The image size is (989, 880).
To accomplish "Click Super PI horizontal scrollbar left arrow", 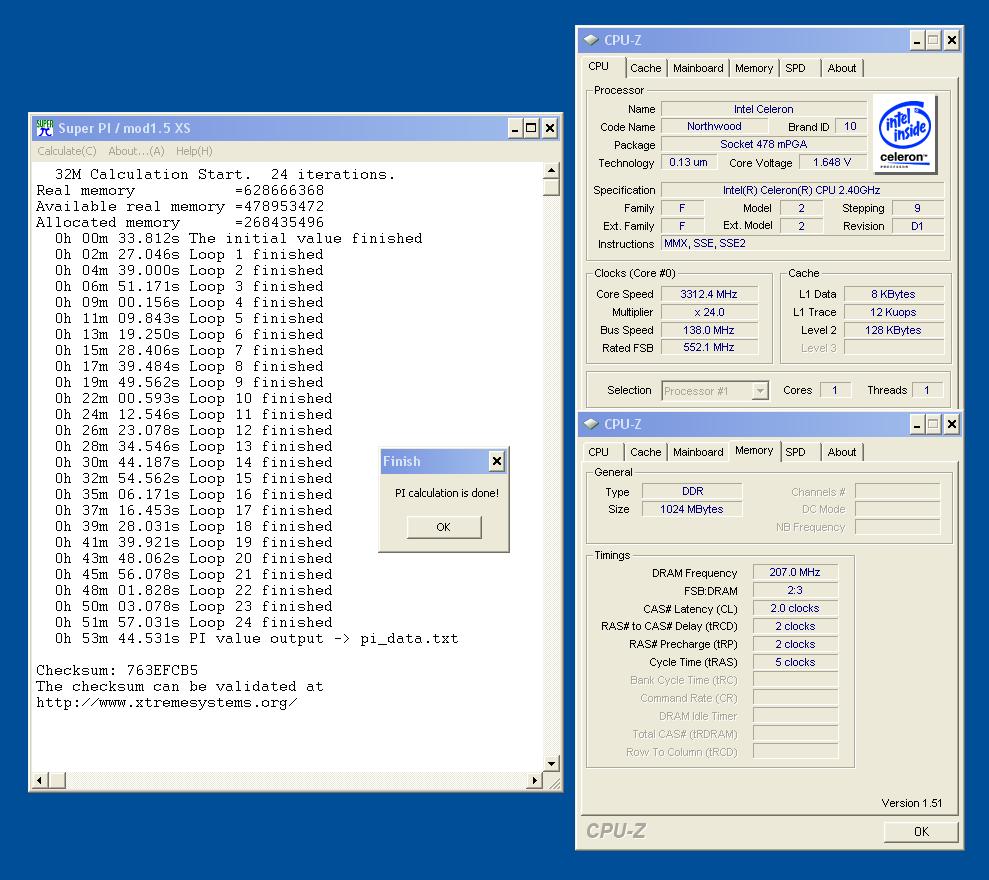I will [39, 780].
